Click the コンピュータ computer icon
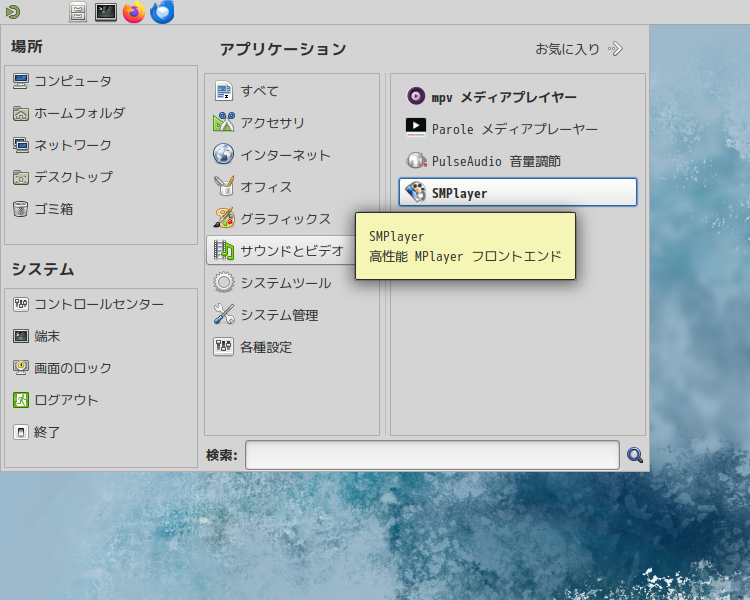750x600 pixels. tap(21, 81)
